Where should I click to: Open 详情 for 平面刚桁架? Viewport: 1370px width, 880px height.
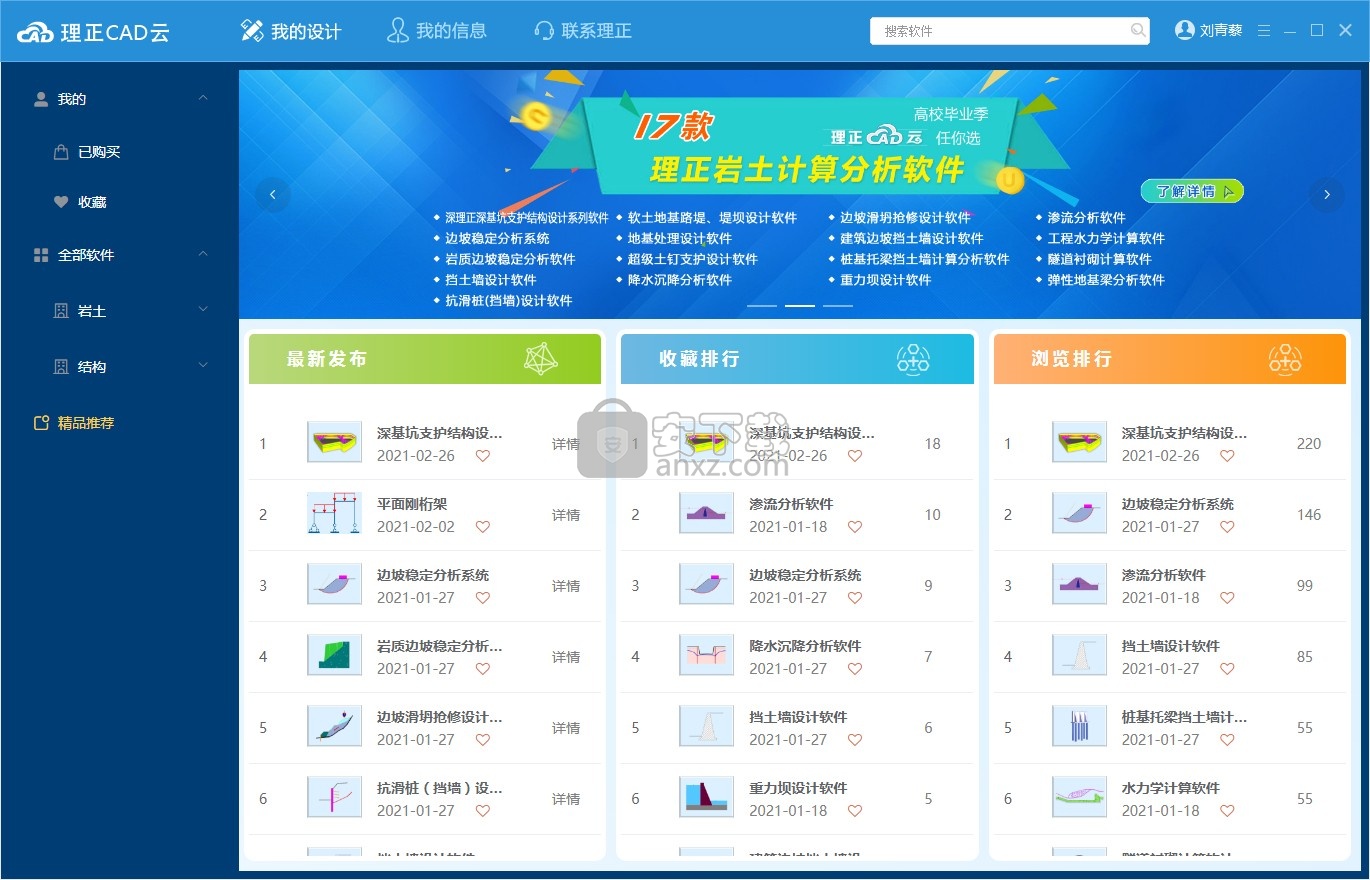[x=566, y=515]
